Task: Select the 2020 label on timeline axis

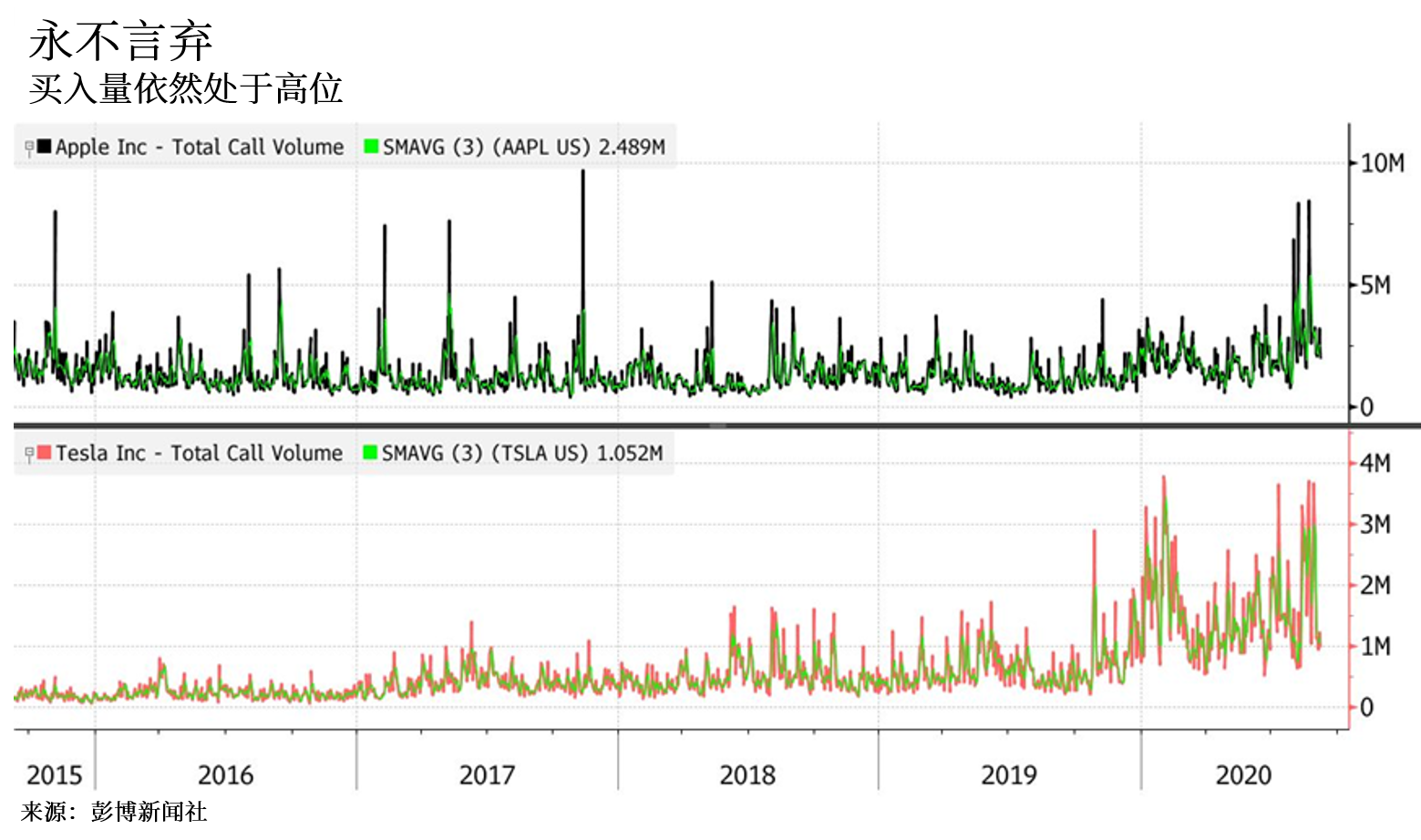Action: [1245, 775]
